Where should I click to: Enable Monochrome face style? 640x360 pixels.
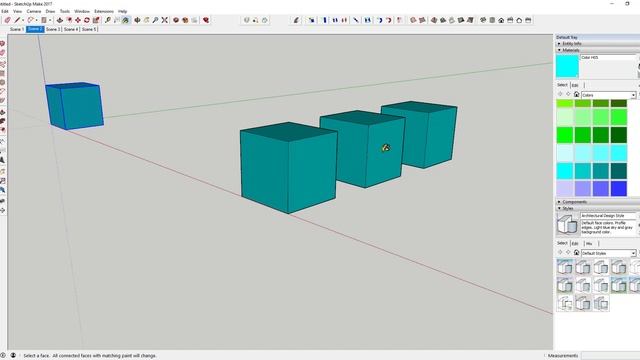pyautogui.click(x=470, y=20)
